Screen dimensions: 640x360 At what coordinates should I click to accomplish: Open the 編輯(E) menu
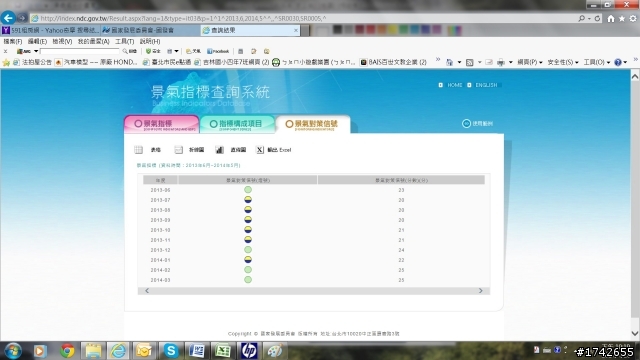[x=37, y=41]
